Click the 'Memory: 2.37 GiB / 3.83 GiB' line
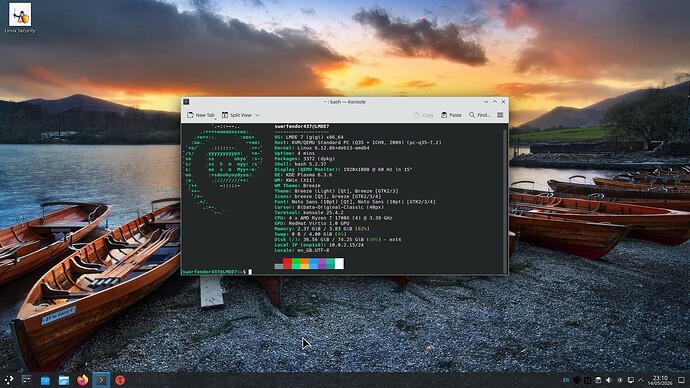Viewport: 690px width, 388px height. tap(322, 229)
